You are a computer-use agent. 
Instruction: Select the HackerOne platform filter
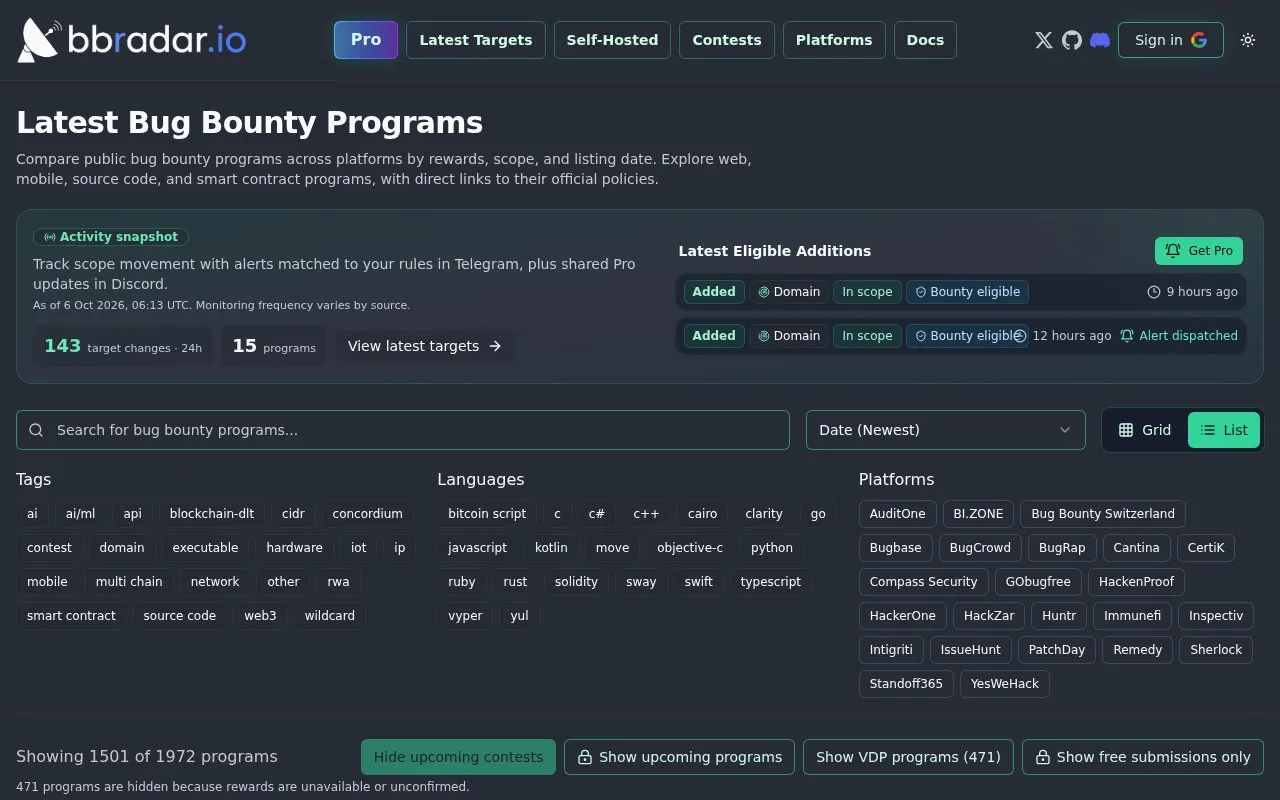[x=903, y=616]
